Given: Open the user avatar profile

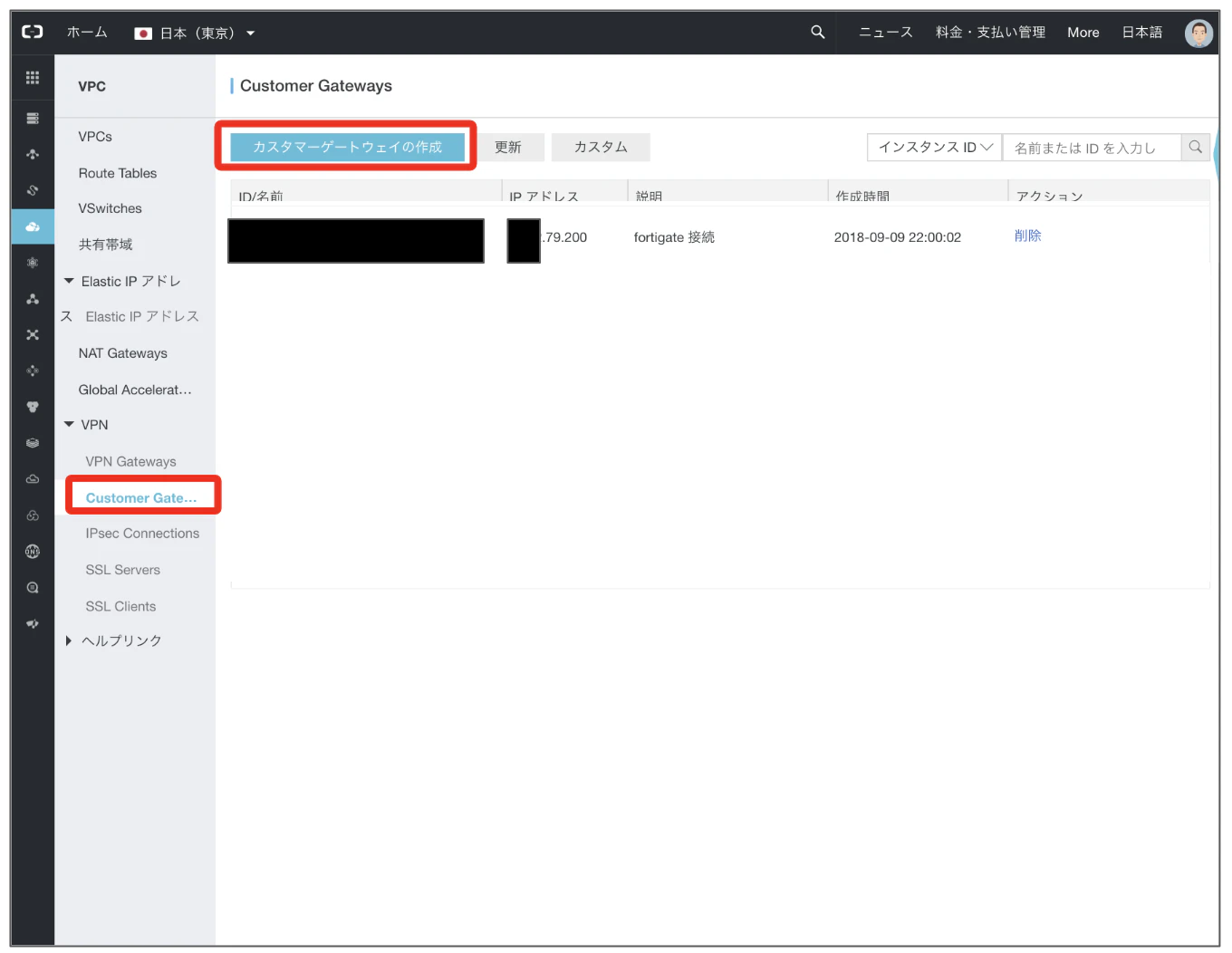Looking at the screenshot, I should [1198, 33].
